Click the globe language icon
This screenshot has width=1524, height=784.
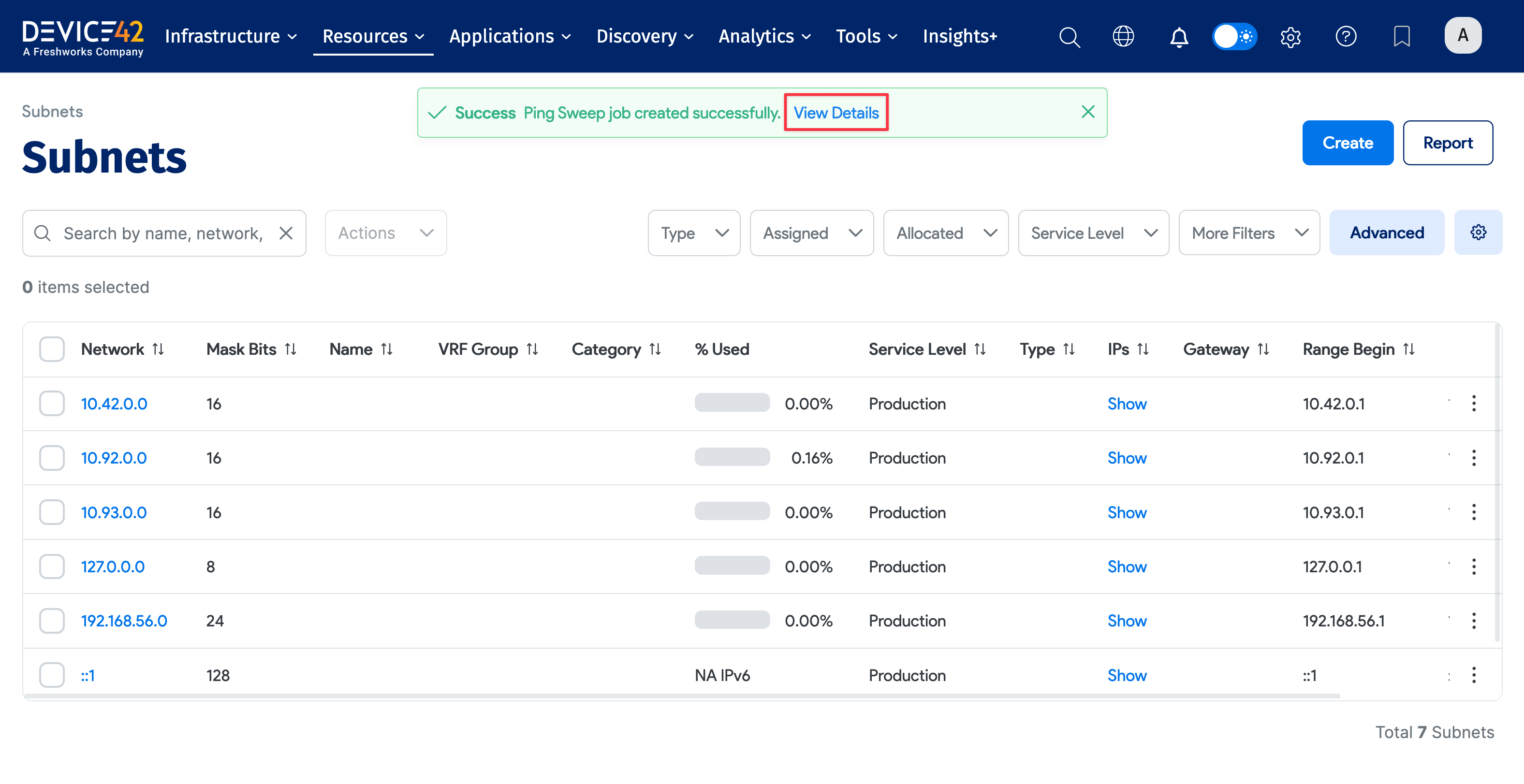[1123, 37]
